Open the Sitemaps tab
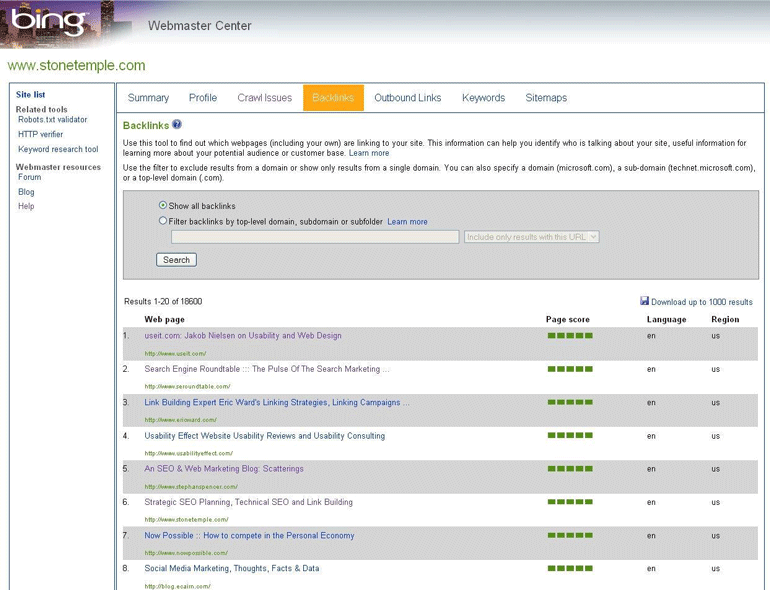The image size is (770, 590). [546, 98]
